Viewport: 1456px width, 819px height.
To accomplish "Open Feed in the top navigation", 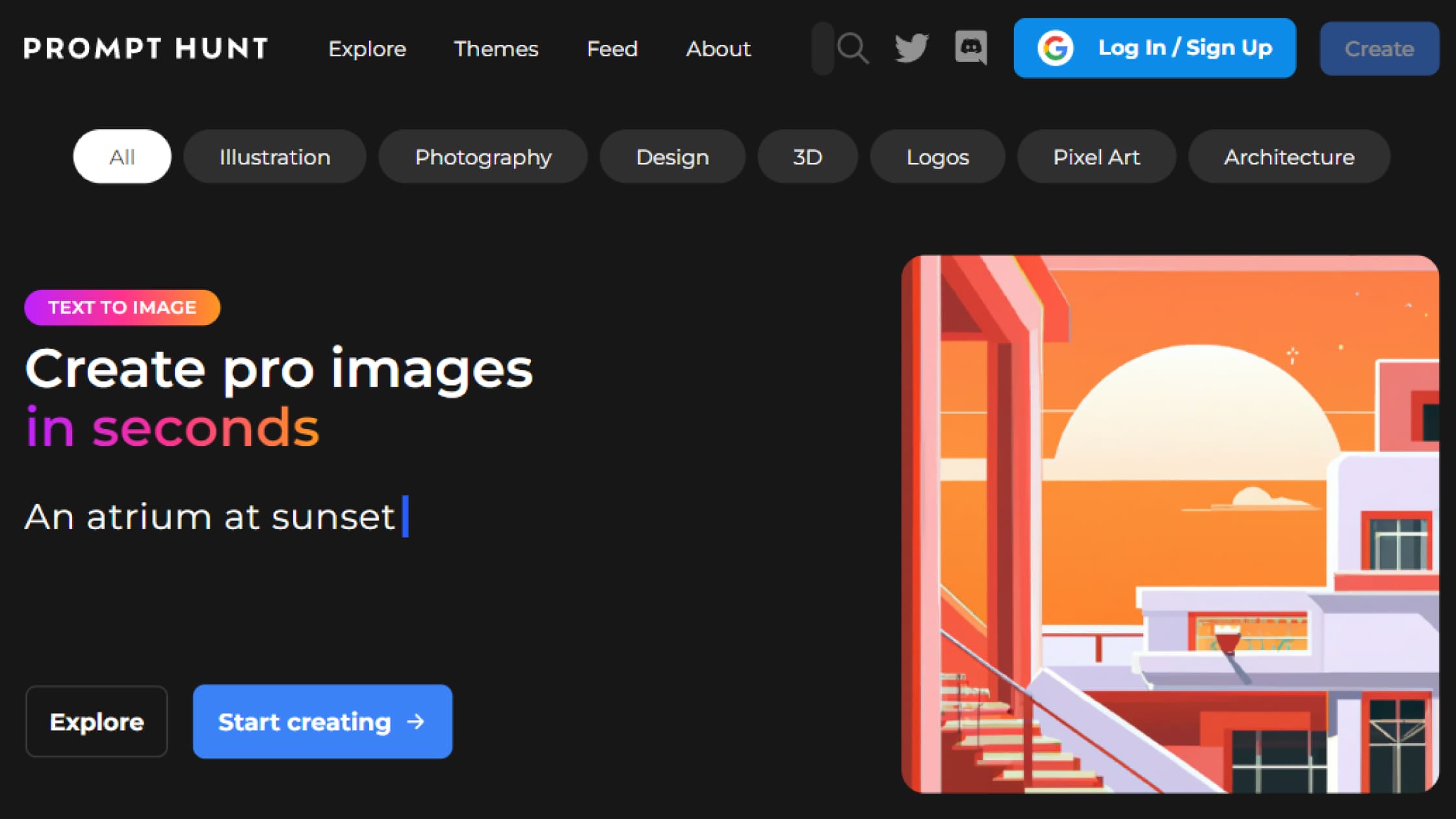I will 612,49.
